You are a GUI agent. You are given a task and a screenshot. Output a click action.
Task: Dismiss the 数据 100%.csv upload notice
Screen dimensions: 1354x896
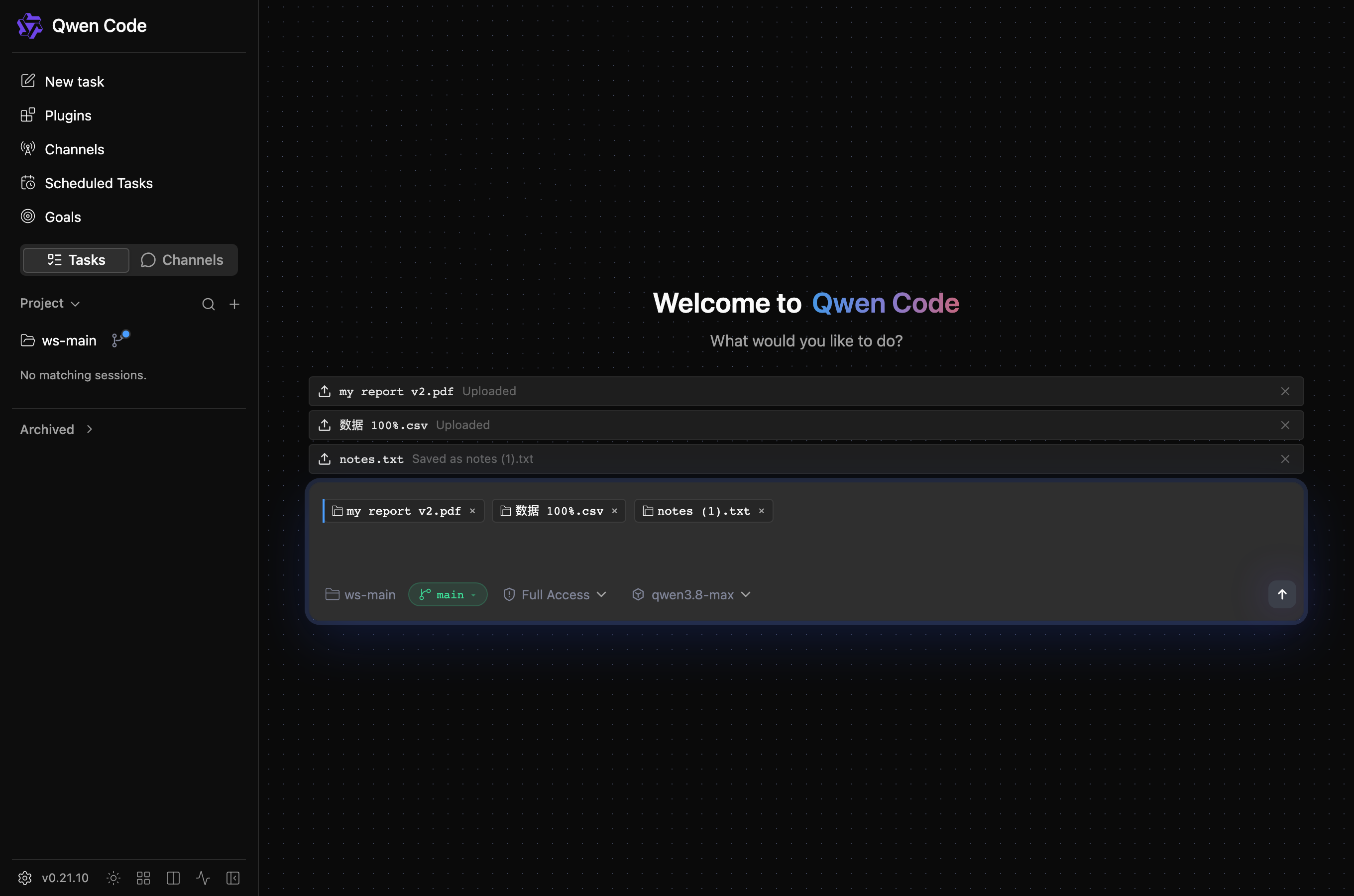click(x=1285, y=425)
